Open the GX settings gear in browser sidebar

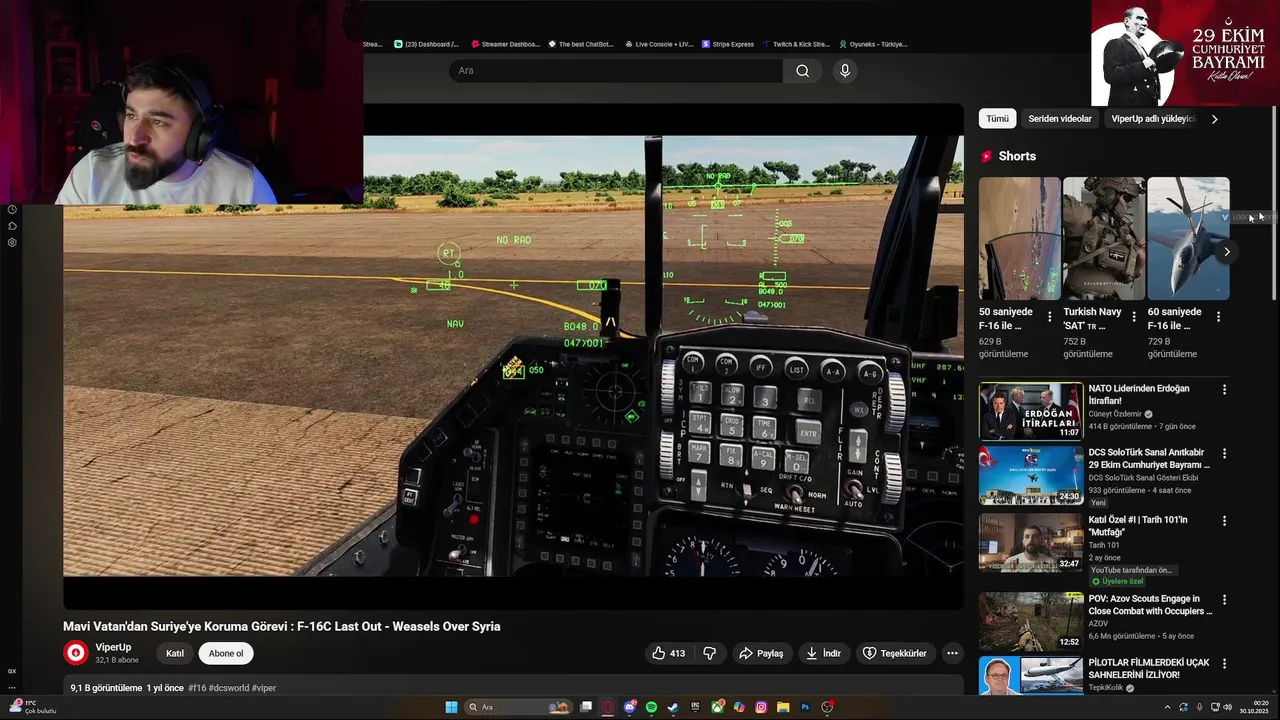coord(12,242)
